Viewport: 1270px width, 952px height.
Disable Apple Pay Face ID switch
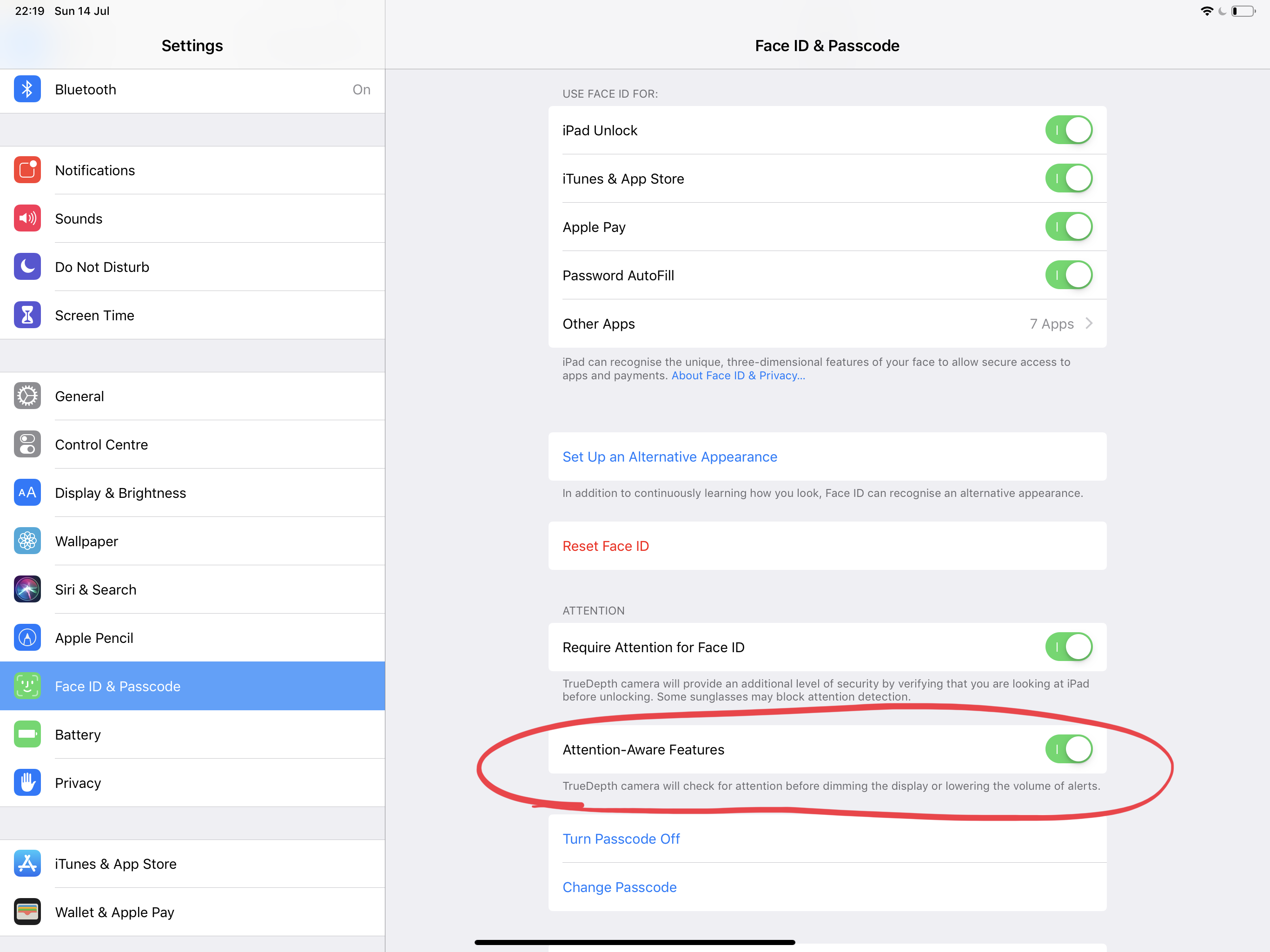point(1068,226)
